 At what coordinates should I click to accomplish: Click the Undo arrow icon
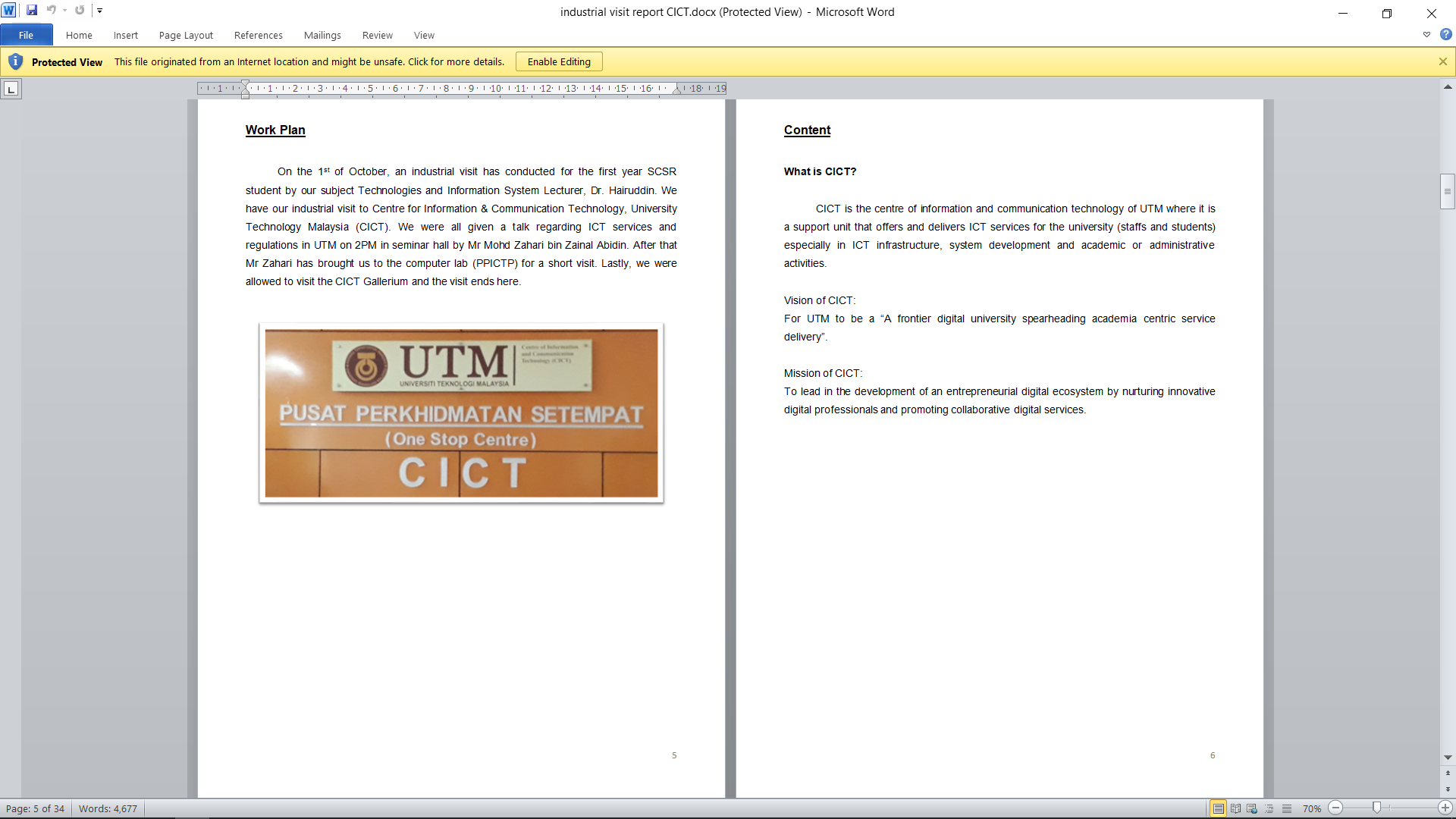(51, 11)
